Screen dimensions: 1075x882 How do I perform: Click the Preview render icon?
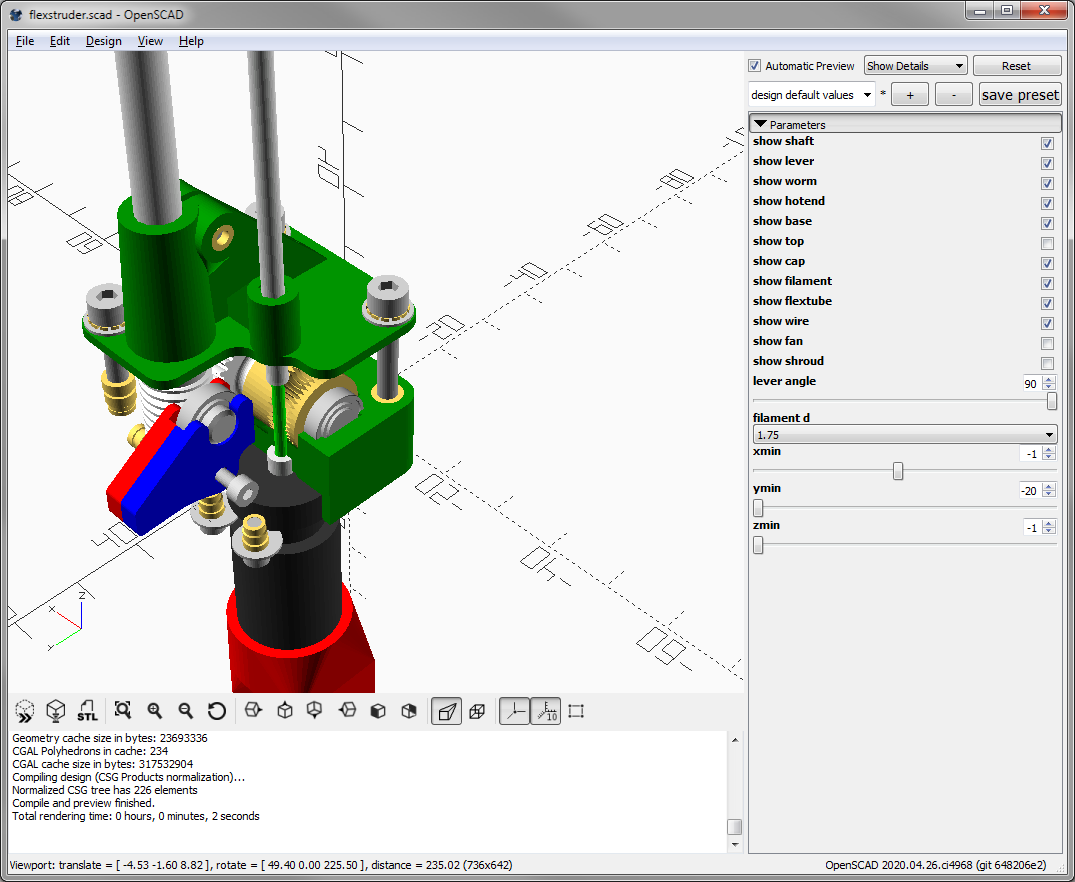click(25, 711)
